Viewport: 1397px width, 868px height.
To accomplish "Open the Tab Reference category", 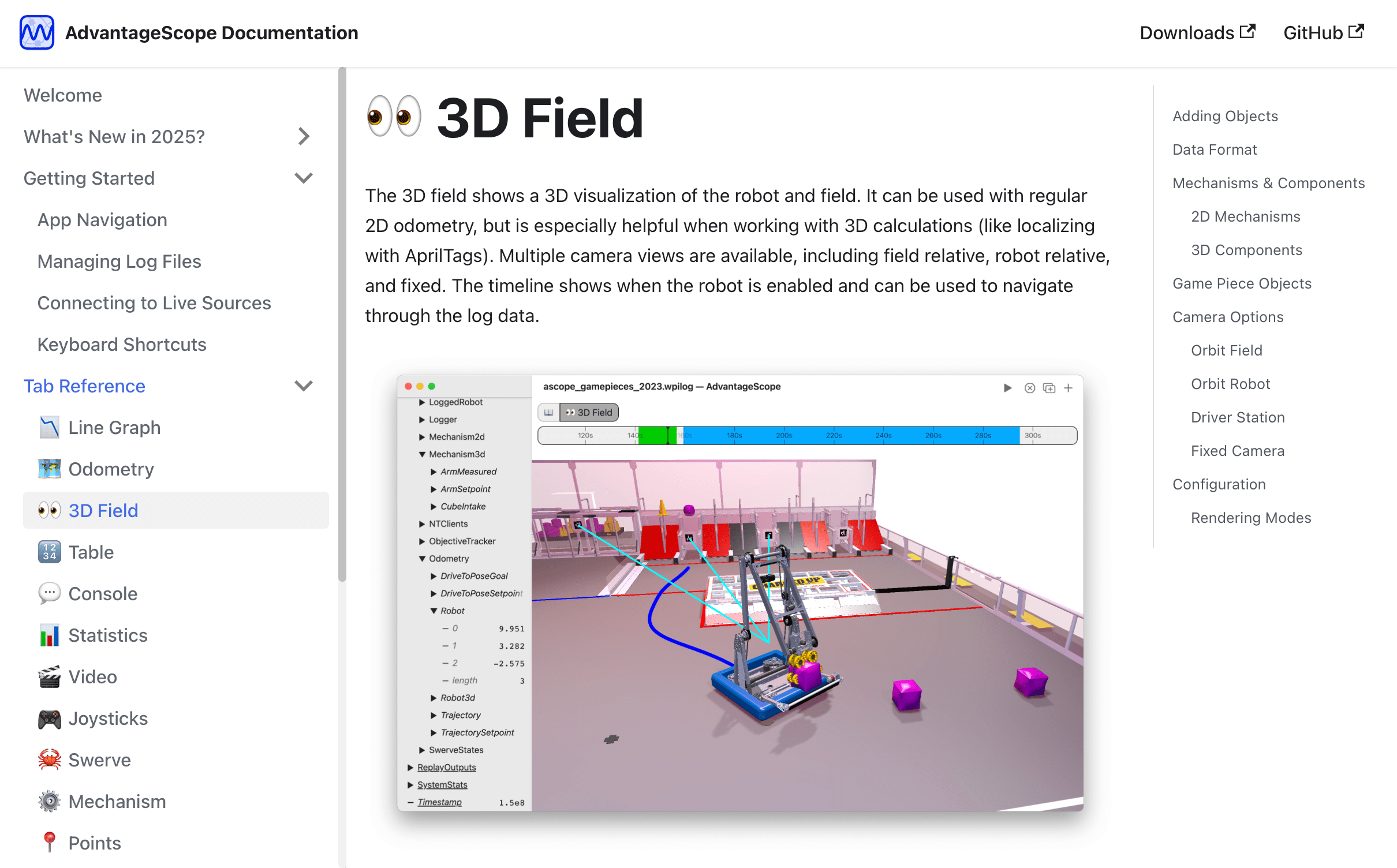I will (x=84, y=386).
